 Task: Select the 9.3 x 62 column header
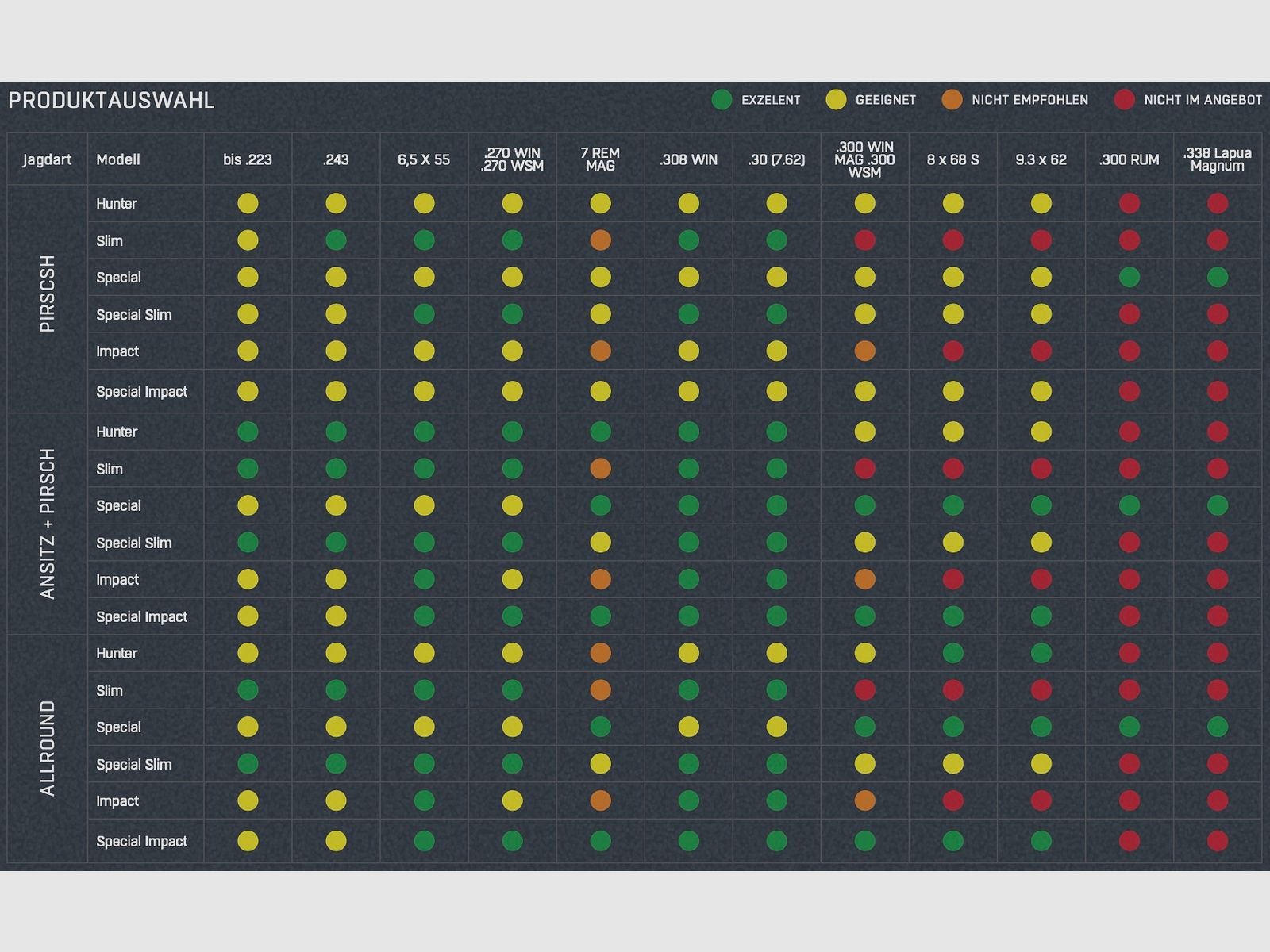[x=1041, y=159]
